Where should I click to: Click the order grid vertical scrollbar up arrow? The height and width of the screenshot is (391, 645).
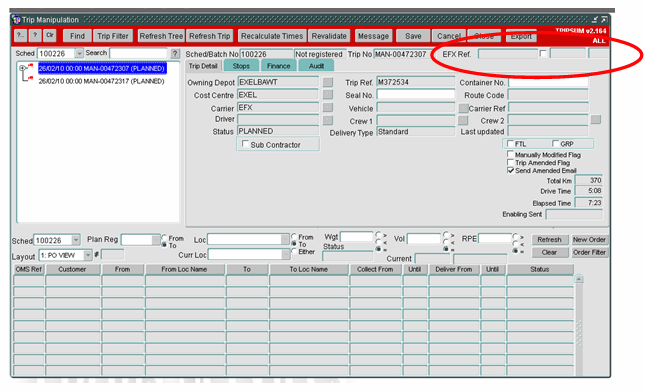pyautogui.click(x=579, y=279)
